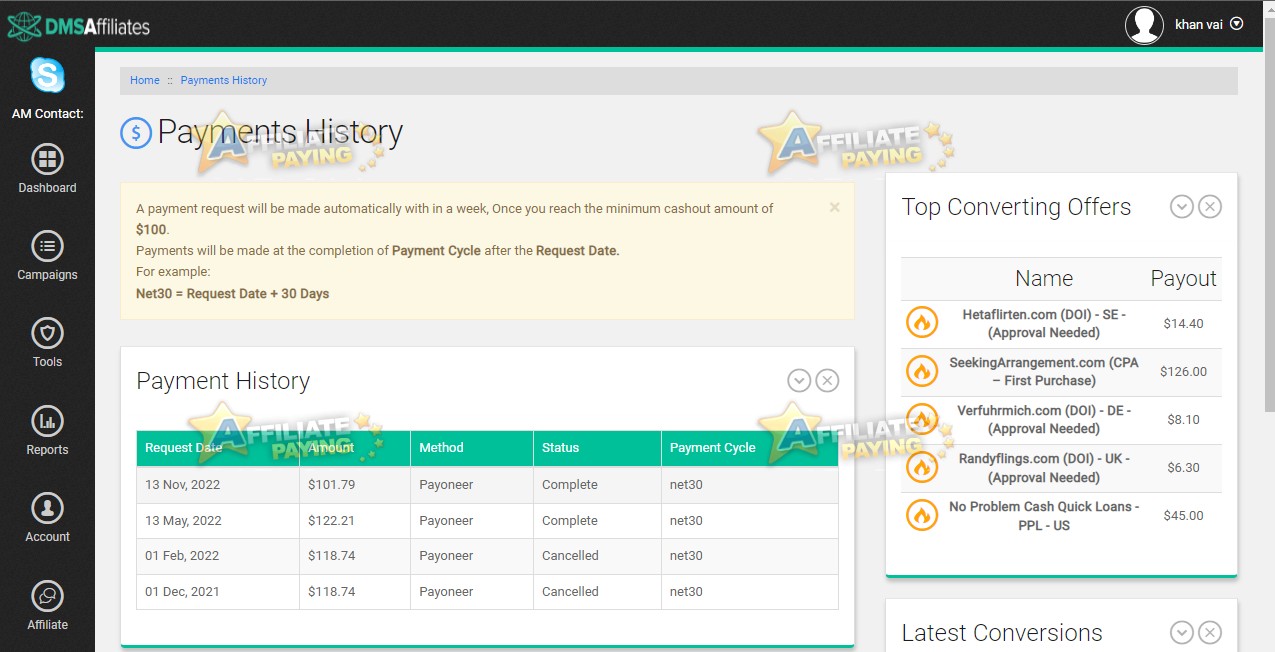Select the 13 May, 2022 date cell
Viewport: 1275px width, 652px height.
pos(218,521)
